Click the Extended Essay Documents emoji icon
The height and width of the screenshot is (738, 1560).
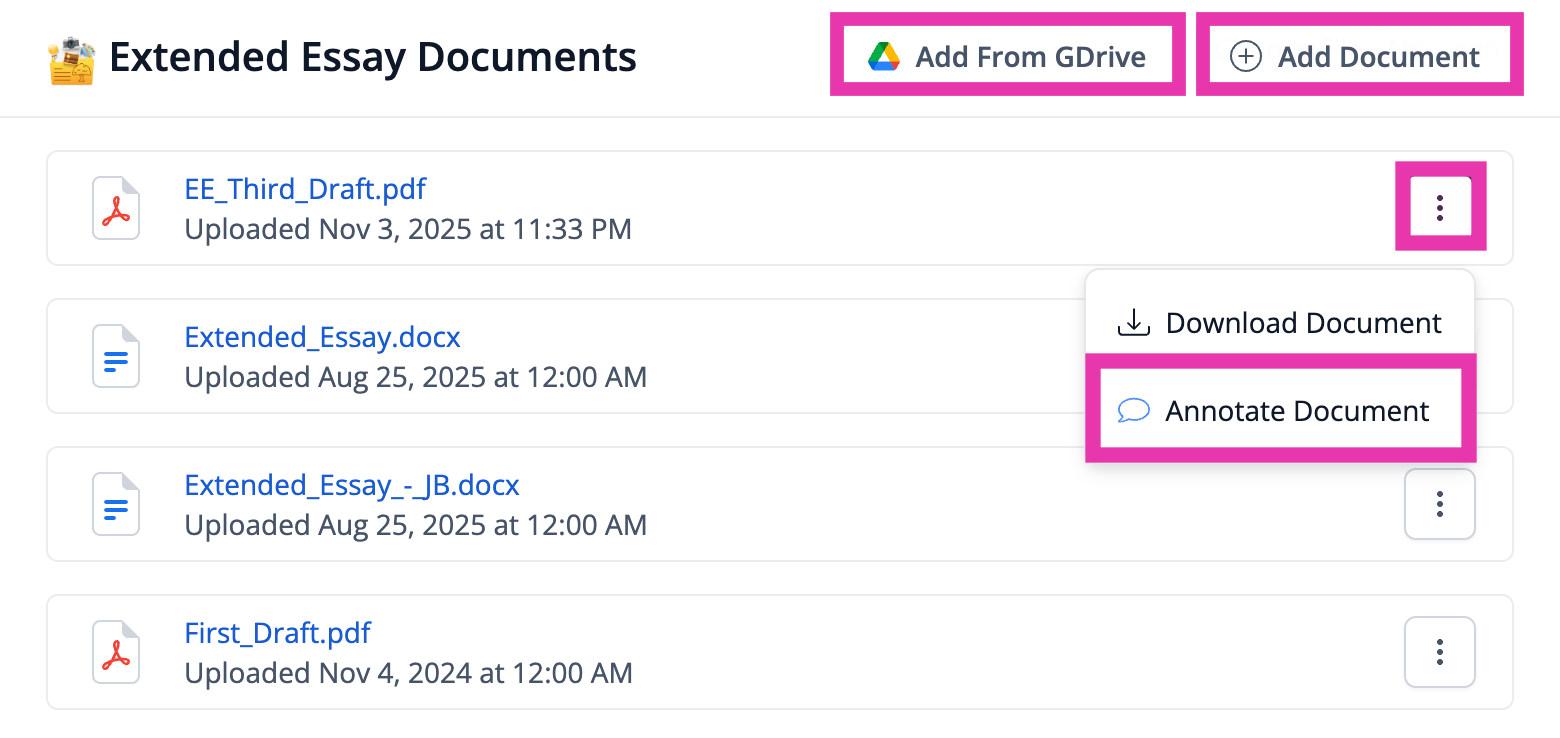coord(71,59)
